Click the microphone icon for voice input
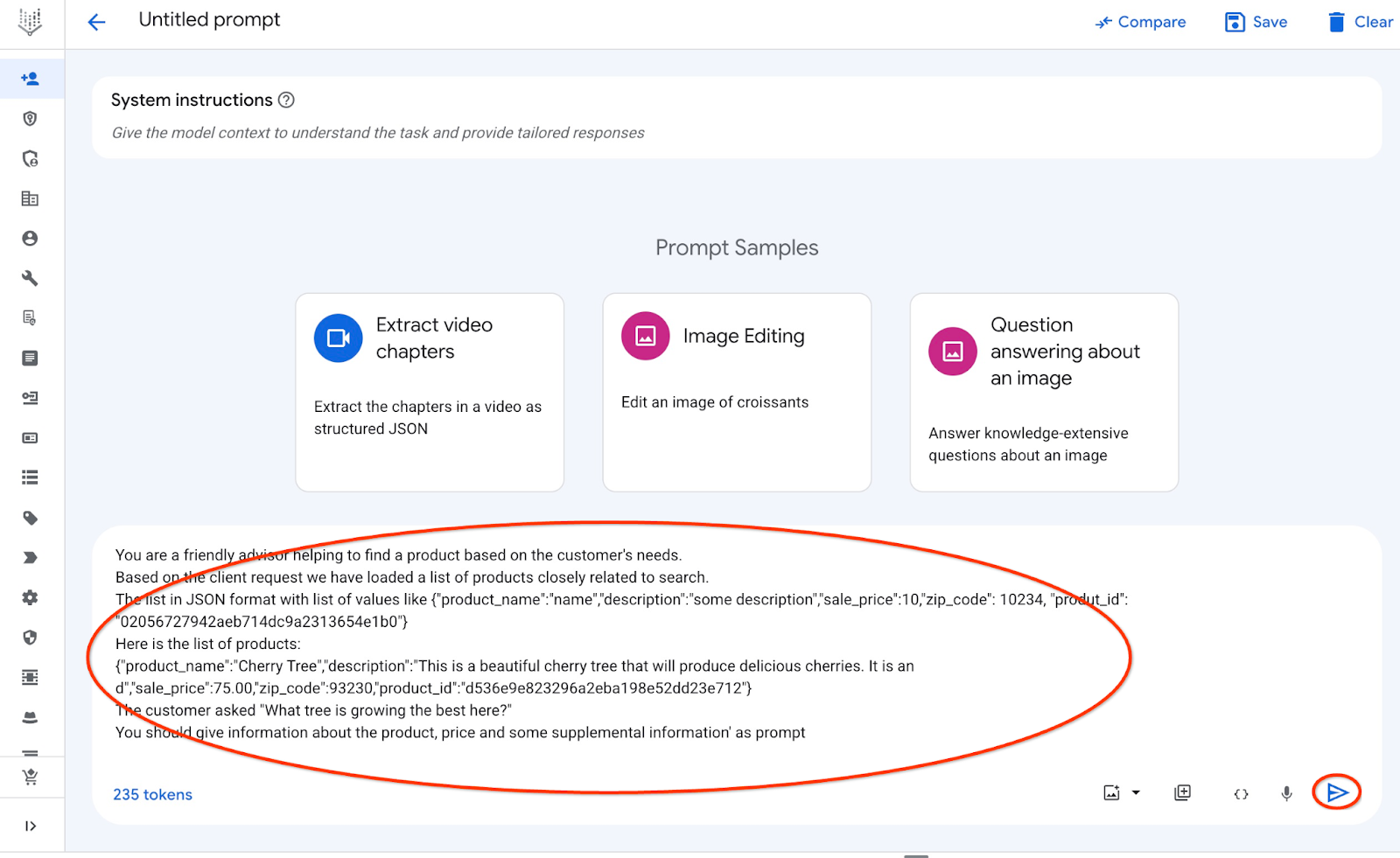1400x858 pixels. tap(1286, 793)
